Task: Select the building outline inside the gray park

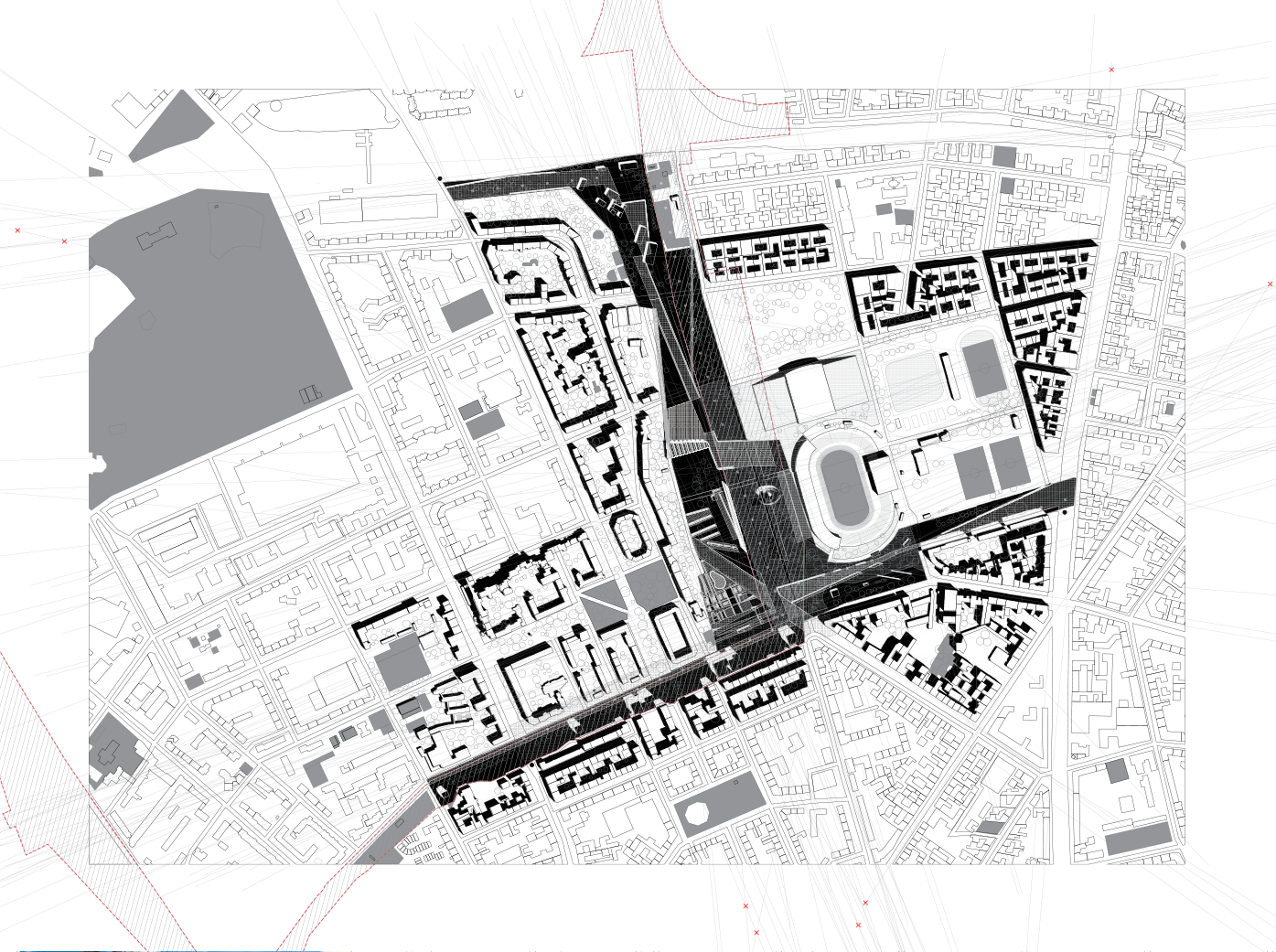Action: tap(155, 236)
